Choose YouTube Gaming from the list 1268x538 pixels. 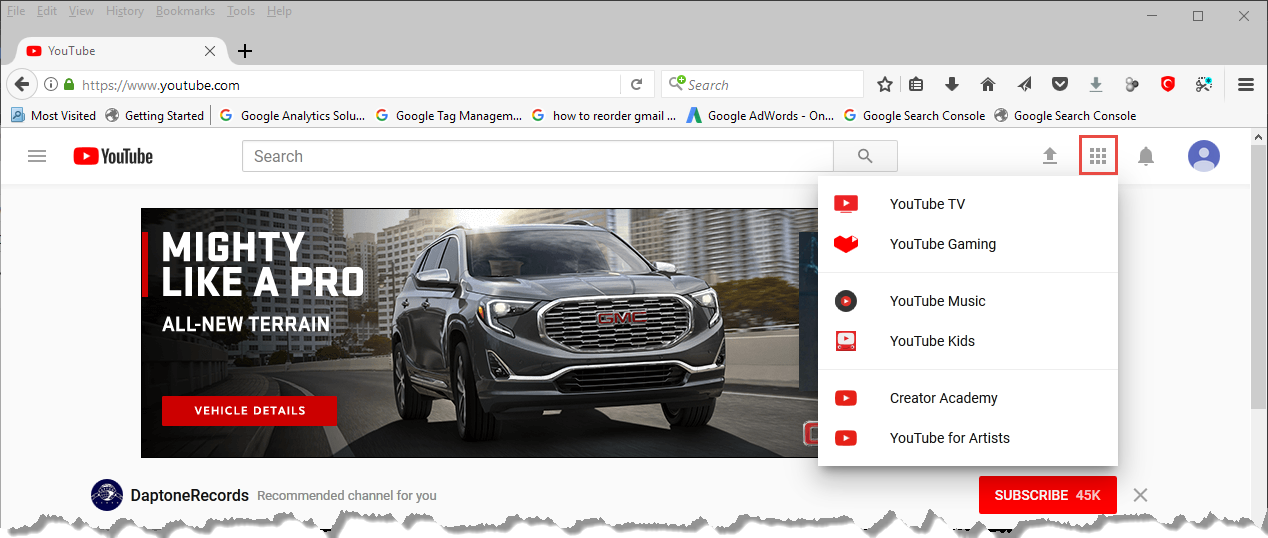click(942, 244)
